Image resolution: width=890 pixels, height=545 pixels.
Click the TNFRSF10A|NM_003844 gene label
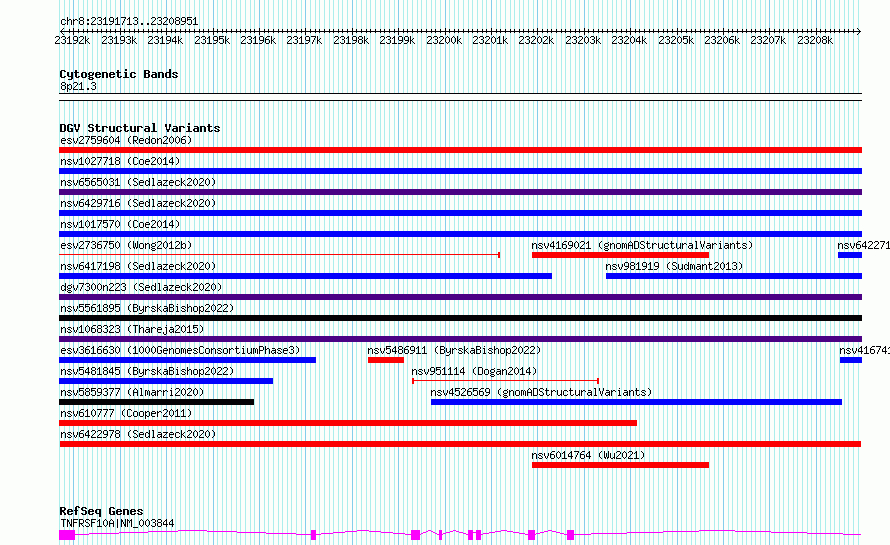(x=117, y=523)
